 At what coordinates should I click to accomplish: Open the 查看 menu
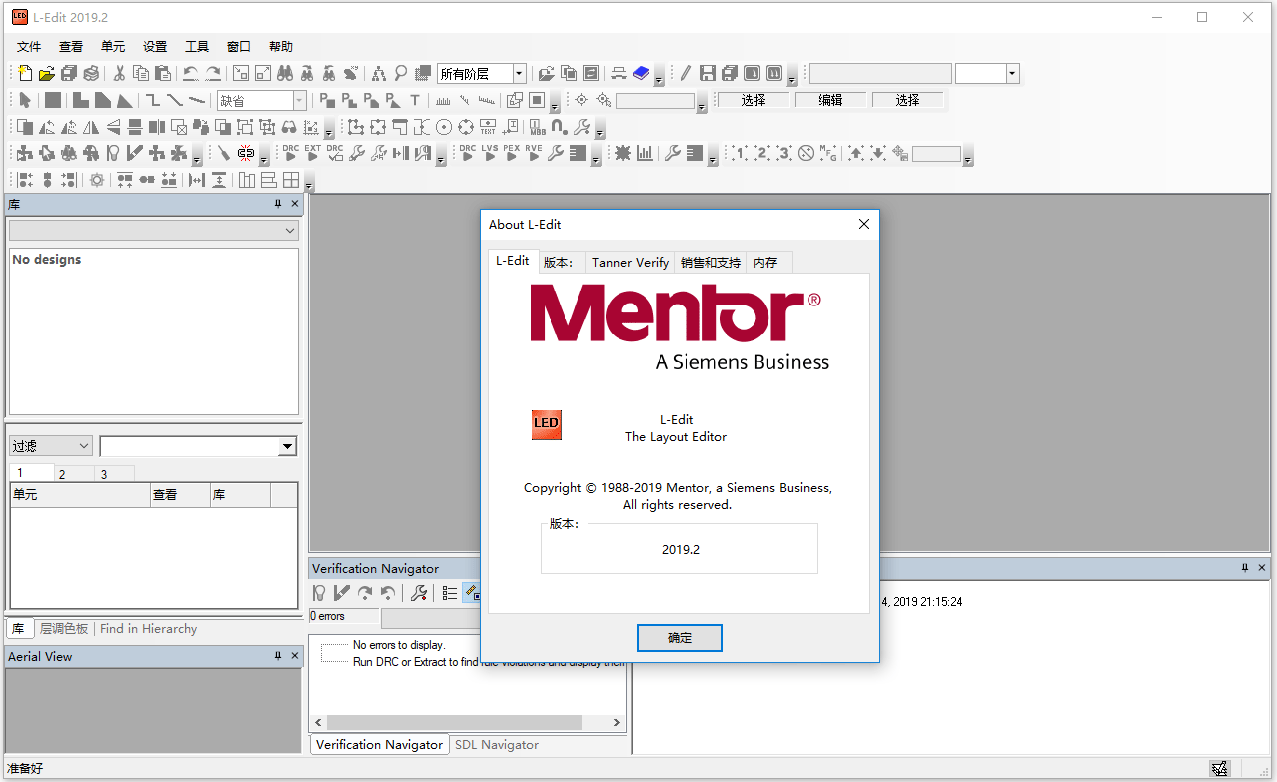click(x=71, y=46)
